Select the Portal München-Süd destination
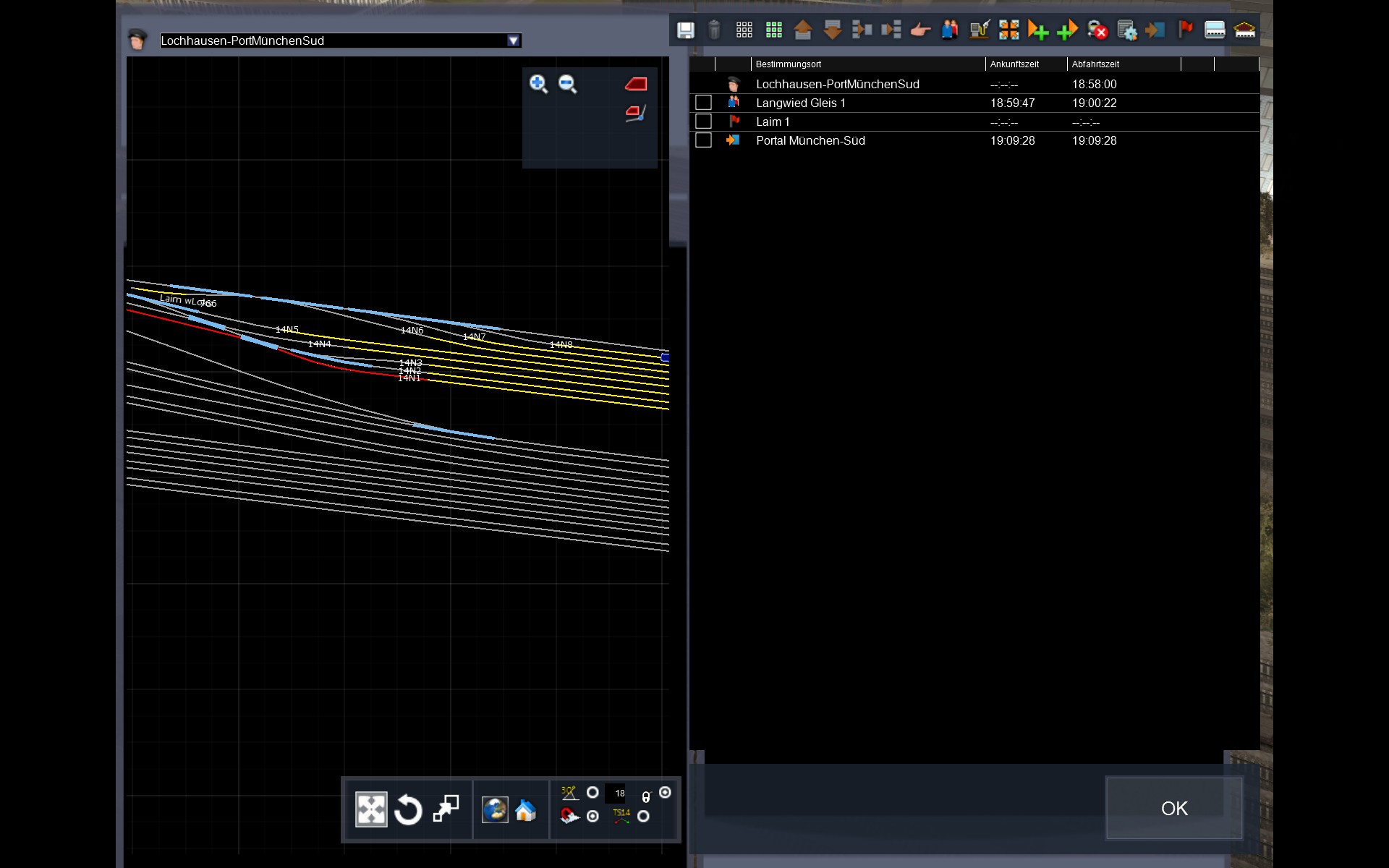 point(810,140)
